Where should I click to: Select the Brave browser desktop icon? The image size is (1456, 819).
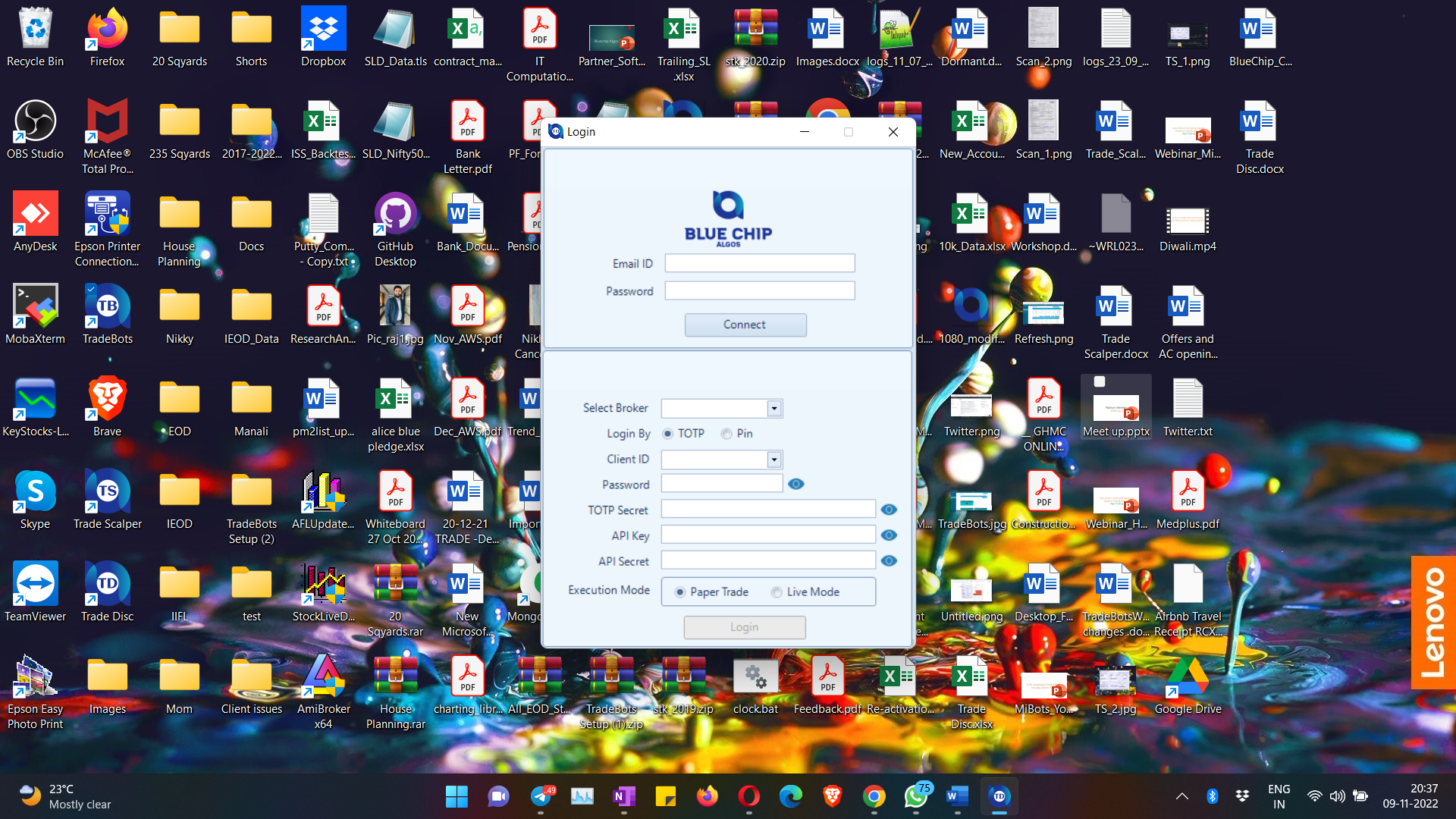[x=107, y=408]
